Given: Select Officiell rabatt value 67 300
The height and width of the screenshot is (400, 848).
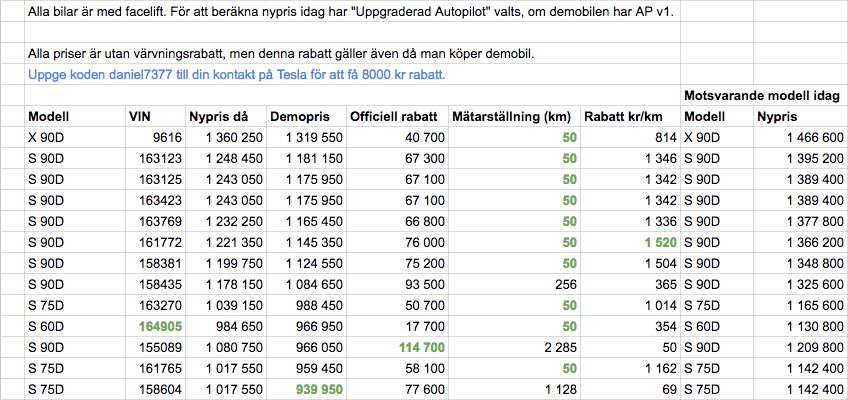Looking at the screenshot, I should pyautogui.click(x=398, y=159).
